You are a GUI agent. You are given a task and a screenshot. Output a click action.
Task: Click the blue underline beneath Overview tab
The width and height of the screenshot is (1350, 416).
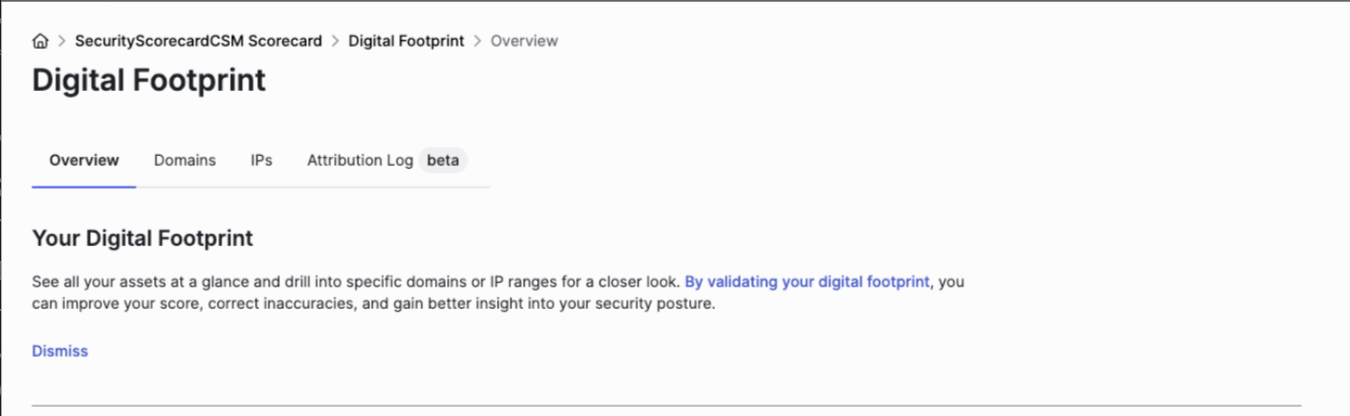pos(84,187)
